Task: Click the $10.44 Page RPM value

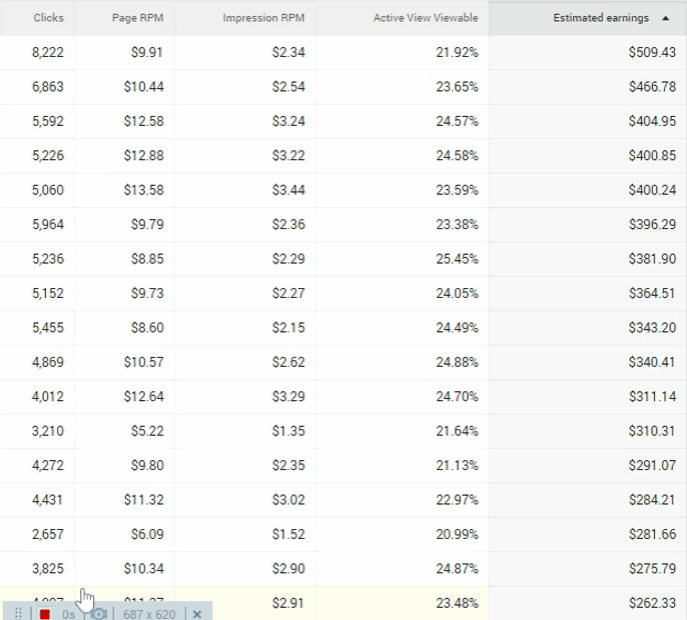Action: coord(144,86)
